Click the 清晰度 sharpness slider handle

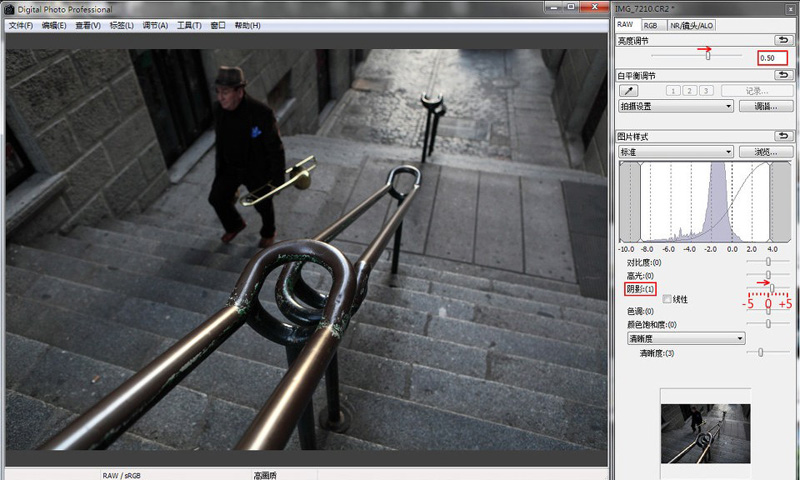(x=760, y=352)
